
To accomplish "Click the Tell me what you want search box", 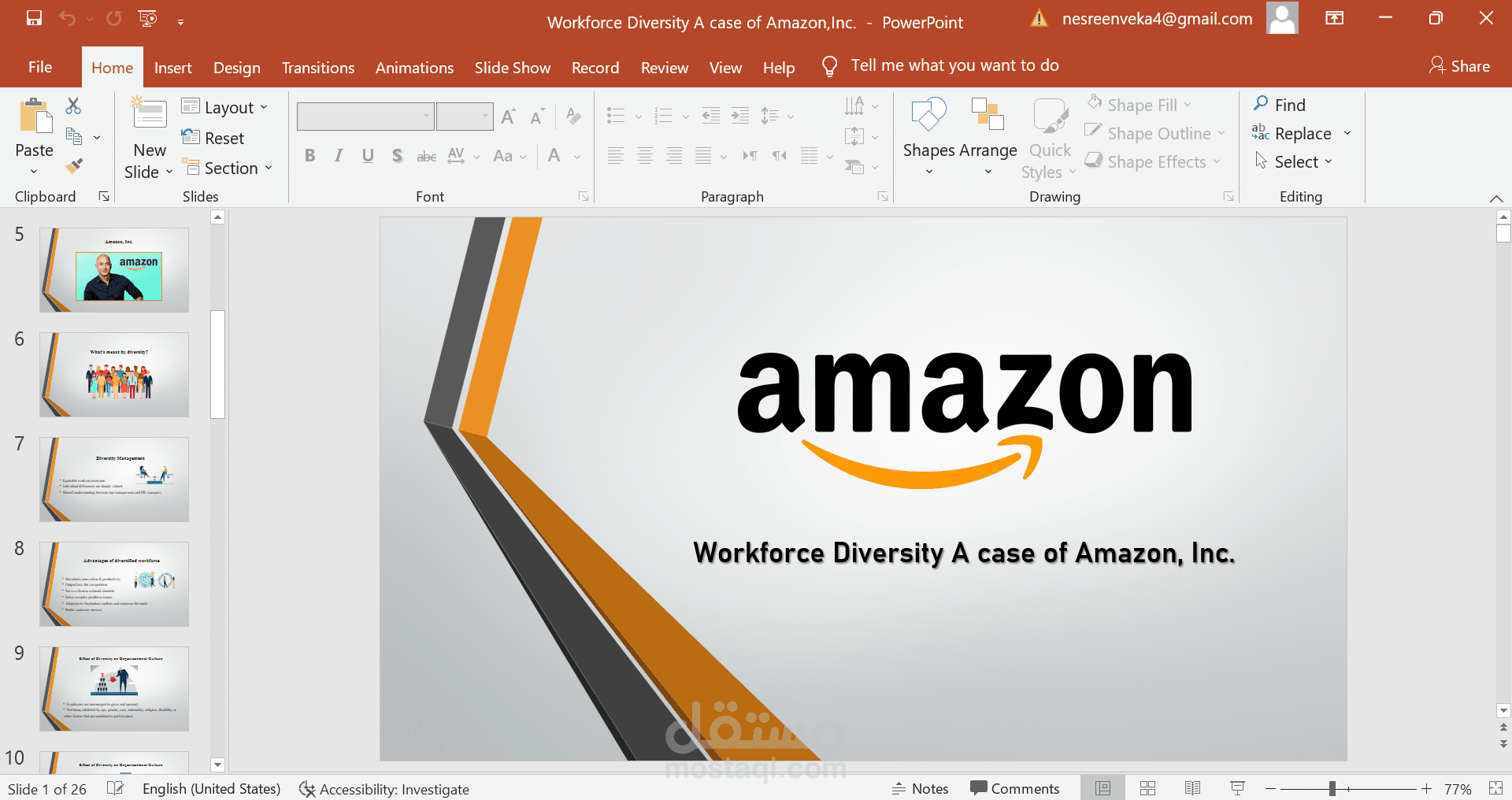I will tap(940, 65).
